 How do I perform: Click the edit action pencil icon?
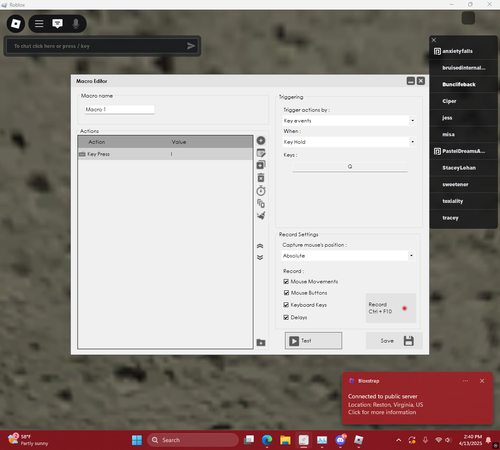261,153
